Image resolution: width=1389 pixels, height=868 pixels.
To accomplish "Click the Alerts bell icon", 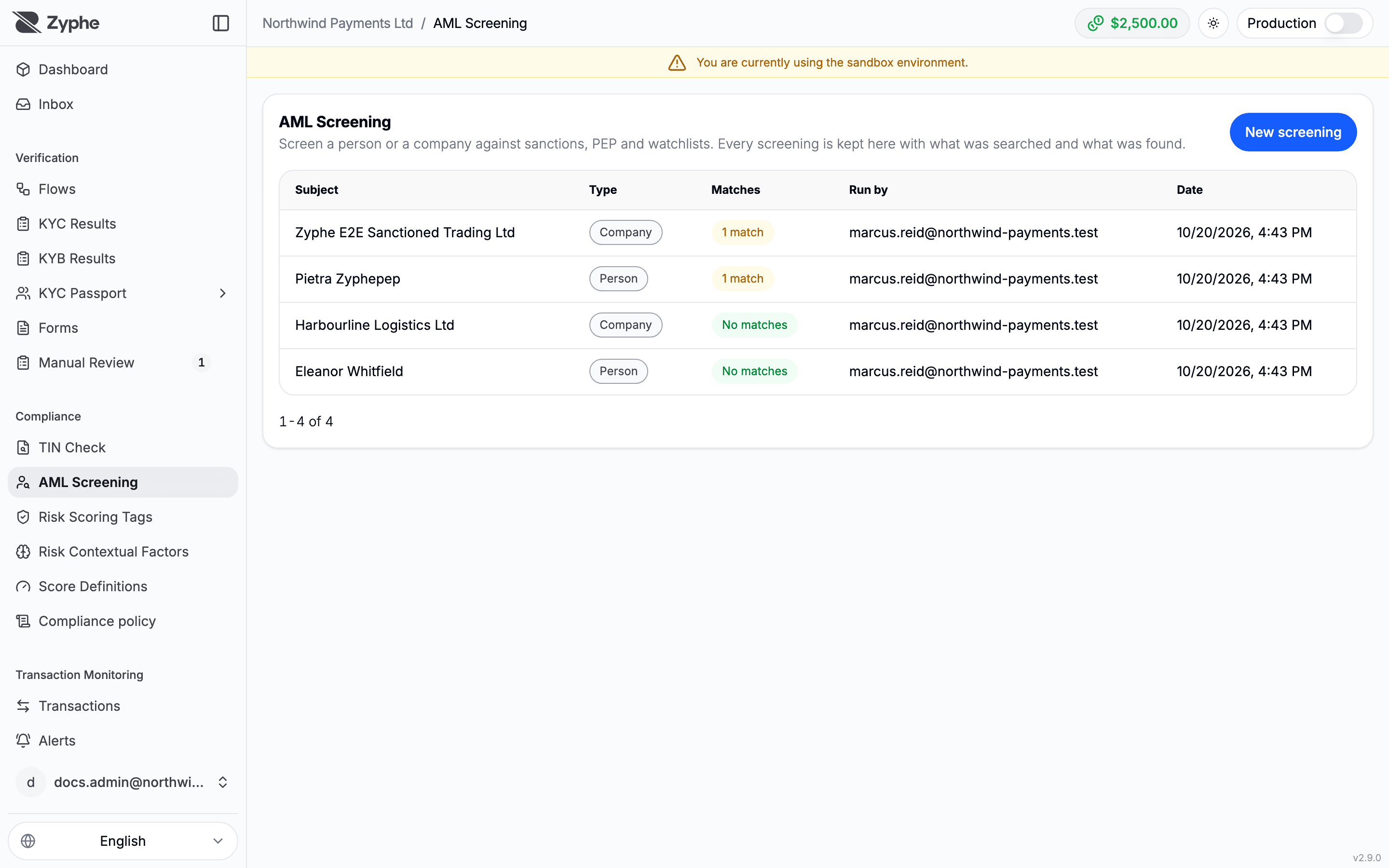I will [x=23, y=741].
